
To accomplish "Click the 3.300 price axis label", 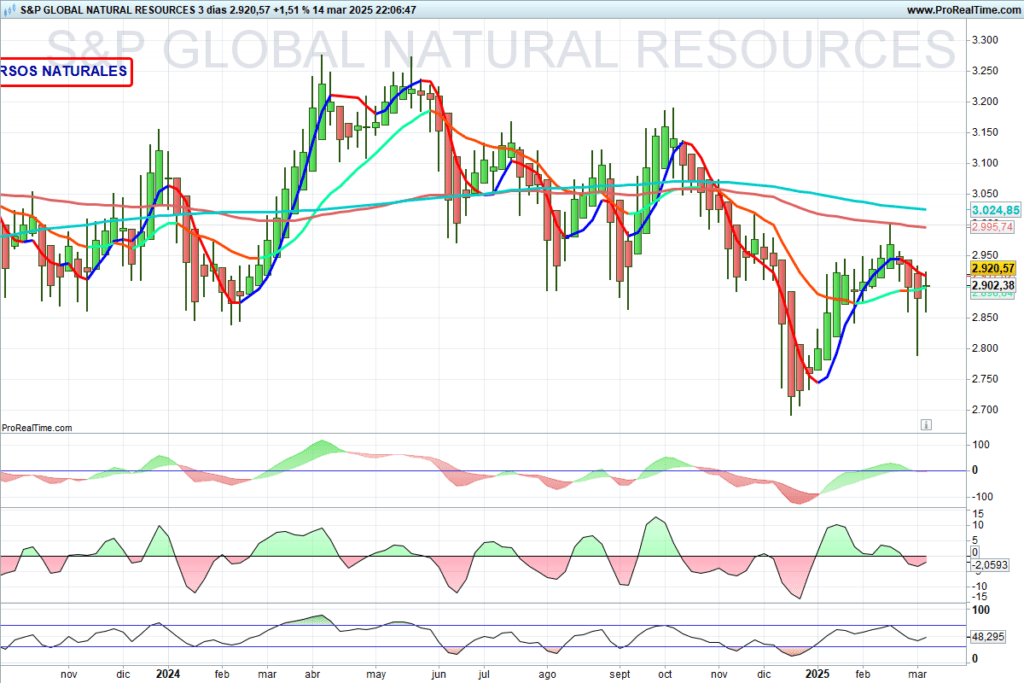I will click(x=985, y=40).
